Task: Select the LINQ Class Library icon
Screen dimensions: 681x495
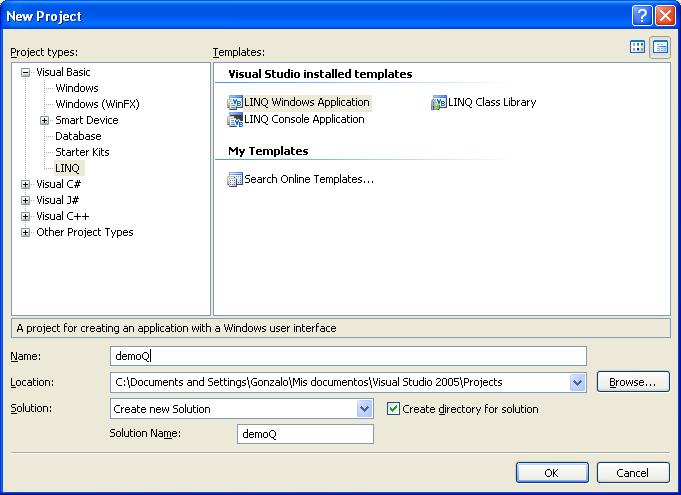Action: pyautogui.click(x=439, y=102)
